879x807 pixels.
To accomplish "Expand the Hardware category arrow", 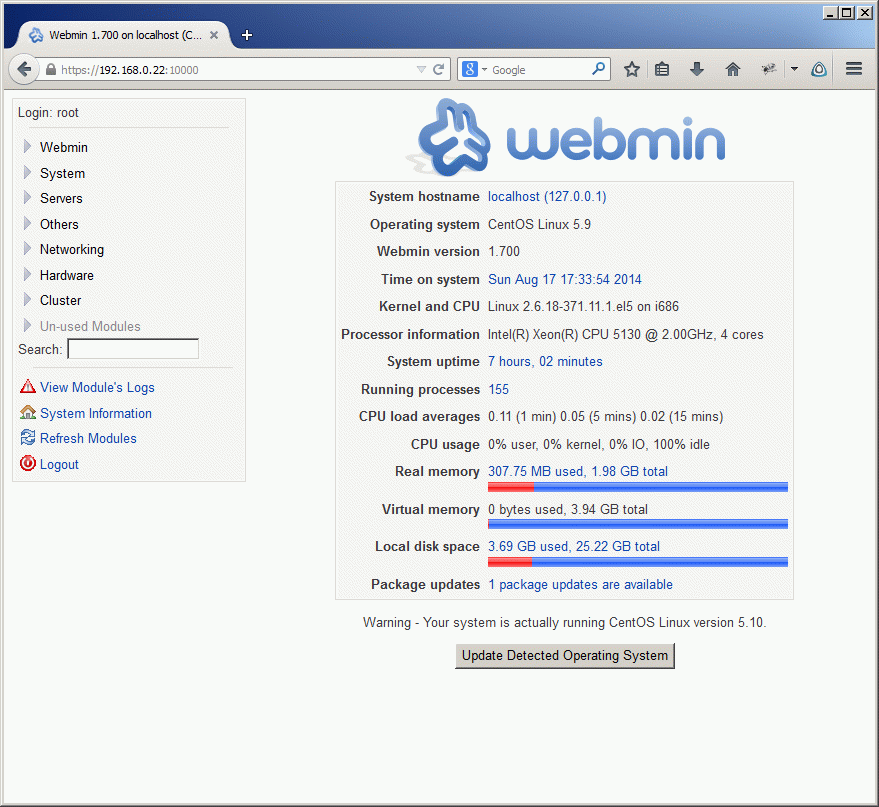I will tap(27, 274).
